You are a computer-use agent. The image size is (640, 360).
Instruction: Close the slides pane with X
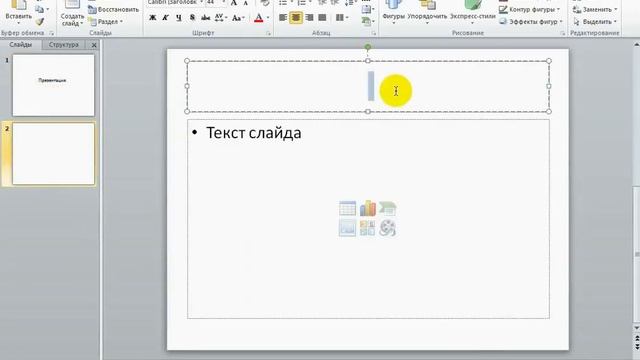(94, 45)
